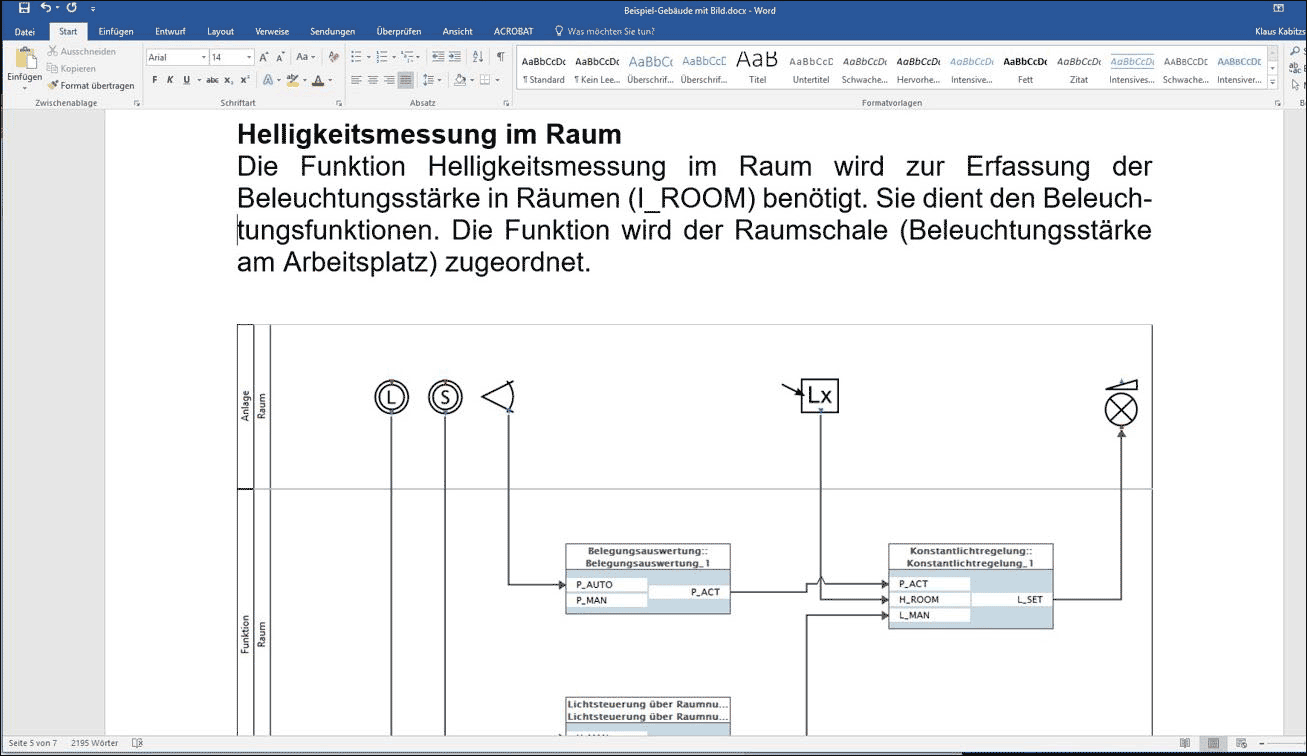
Task: Apply the Zitat style
Action: [1078, 69]
